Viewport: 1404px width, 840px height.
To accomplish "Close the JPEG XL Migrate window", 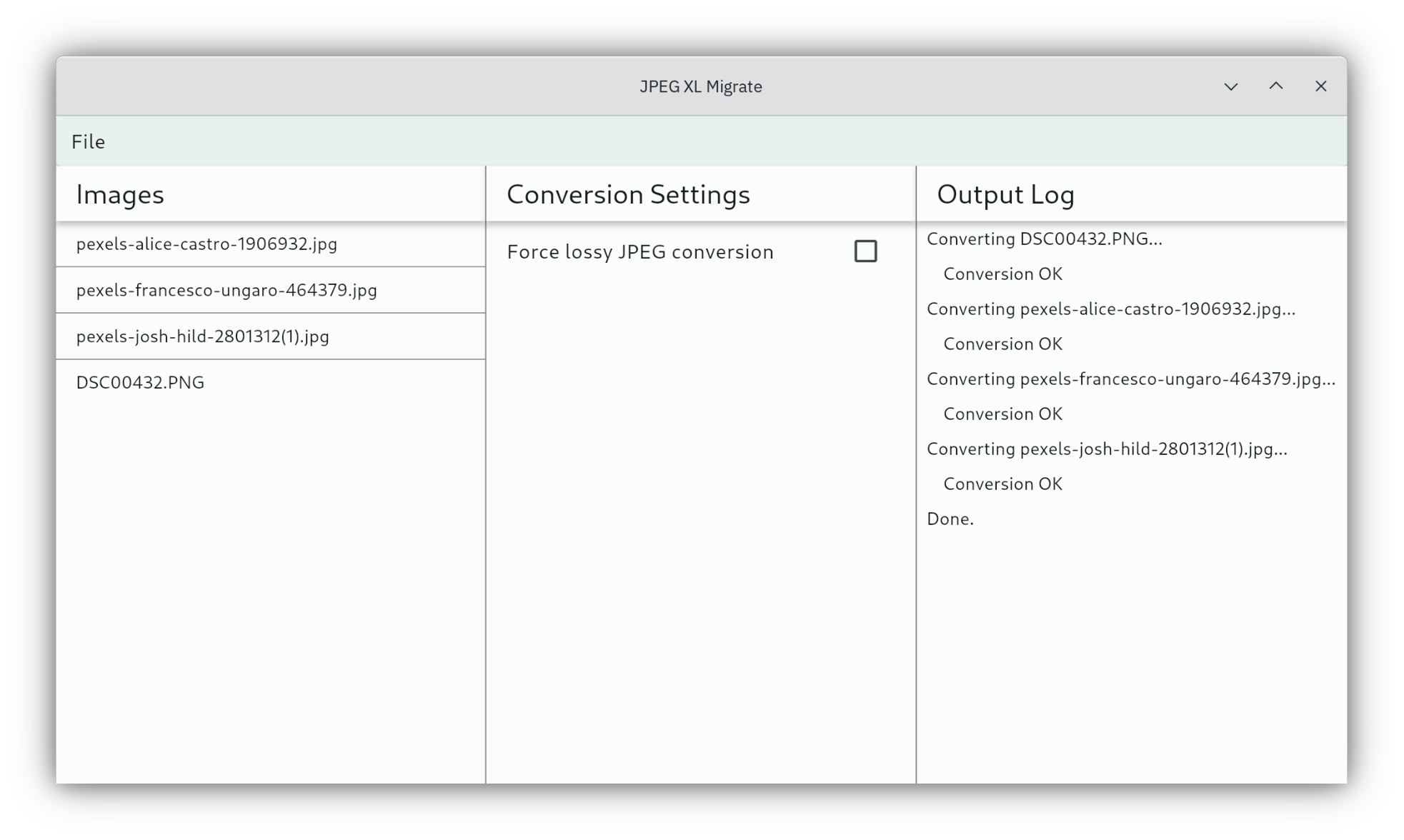I will pos(1320,86).
